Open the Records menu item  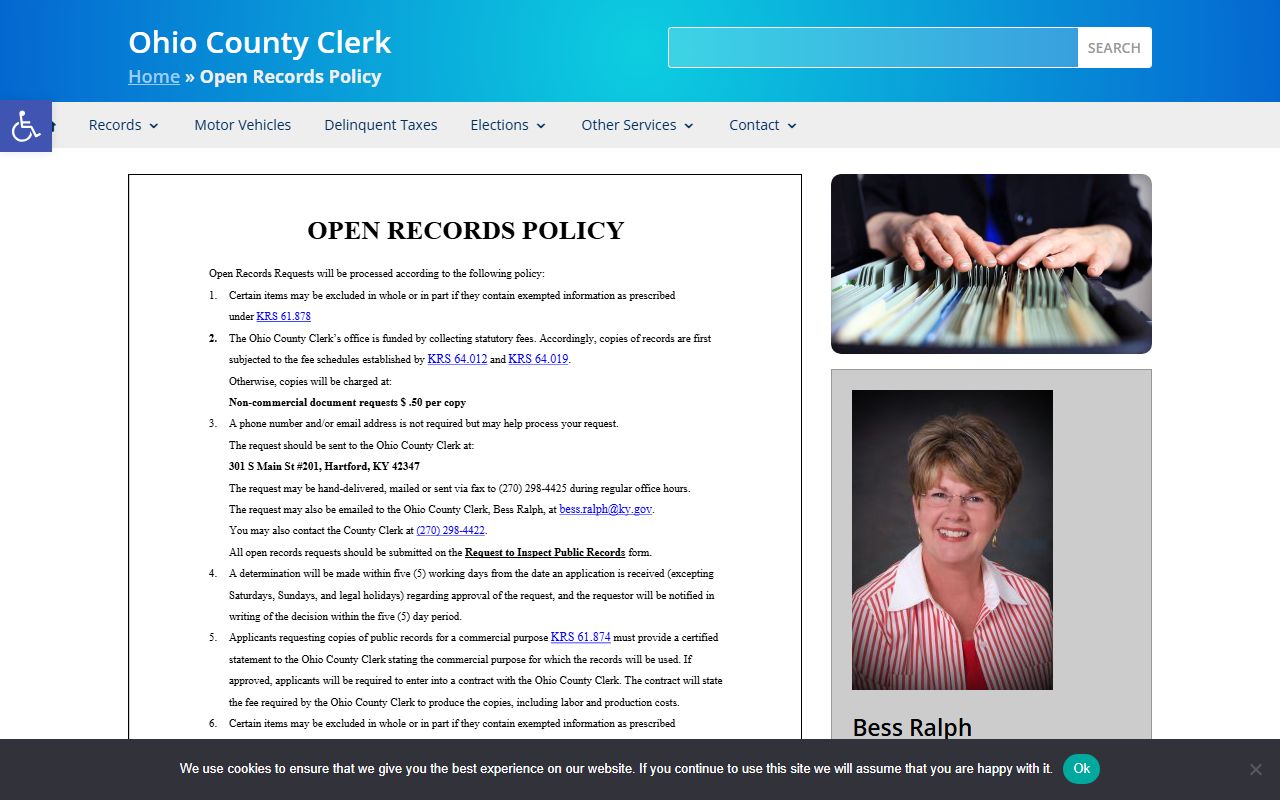coord(115,125)
